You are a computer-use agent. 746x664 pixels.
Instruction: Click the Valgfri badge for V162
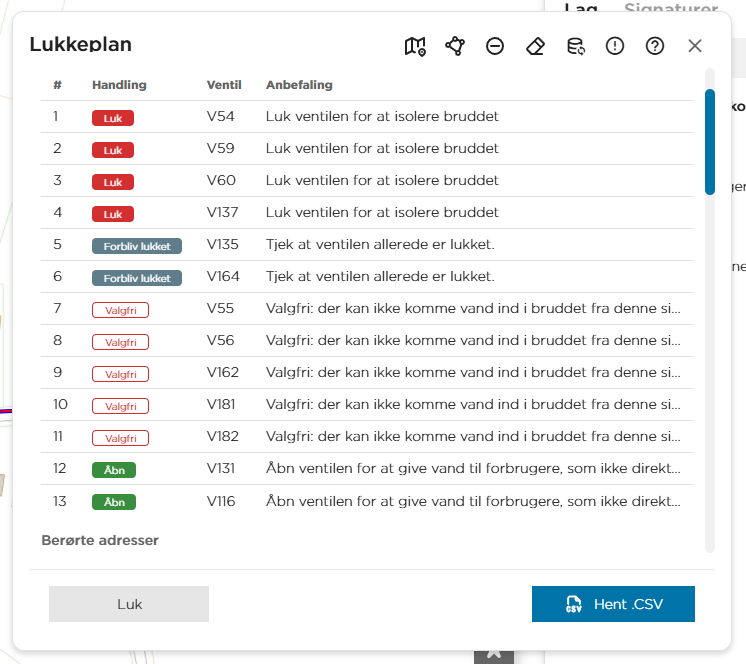tap(120, 374)
